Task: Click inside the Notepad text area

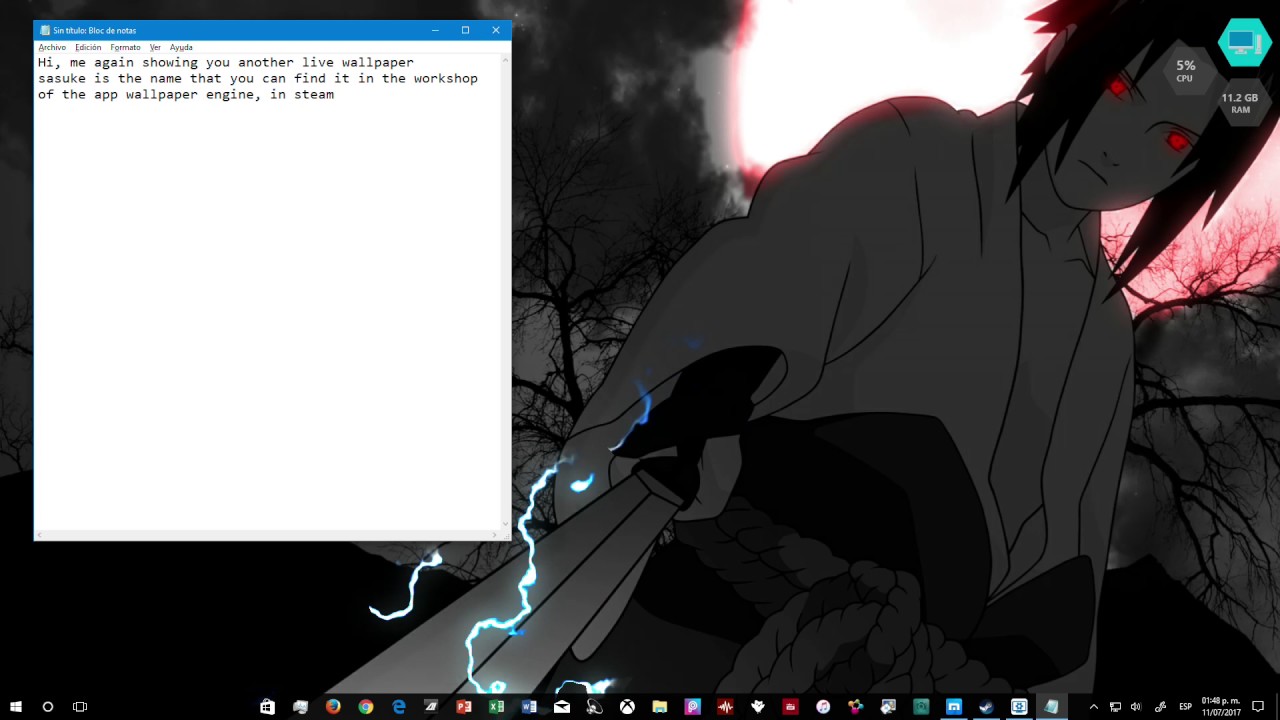Action: tap(270, 300)
